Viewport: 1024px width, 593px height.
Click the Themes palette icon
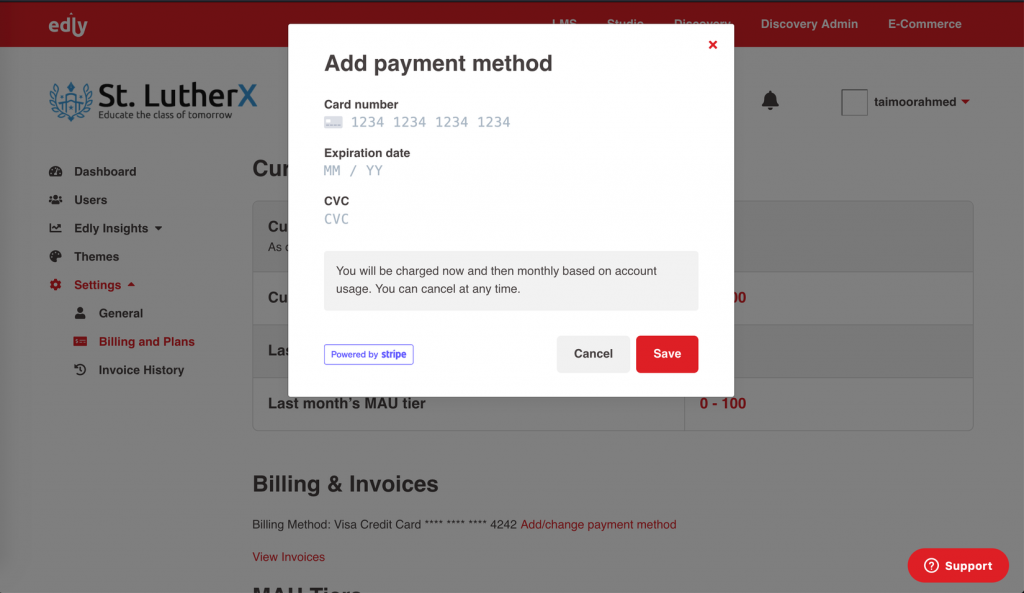coord(56,257)
